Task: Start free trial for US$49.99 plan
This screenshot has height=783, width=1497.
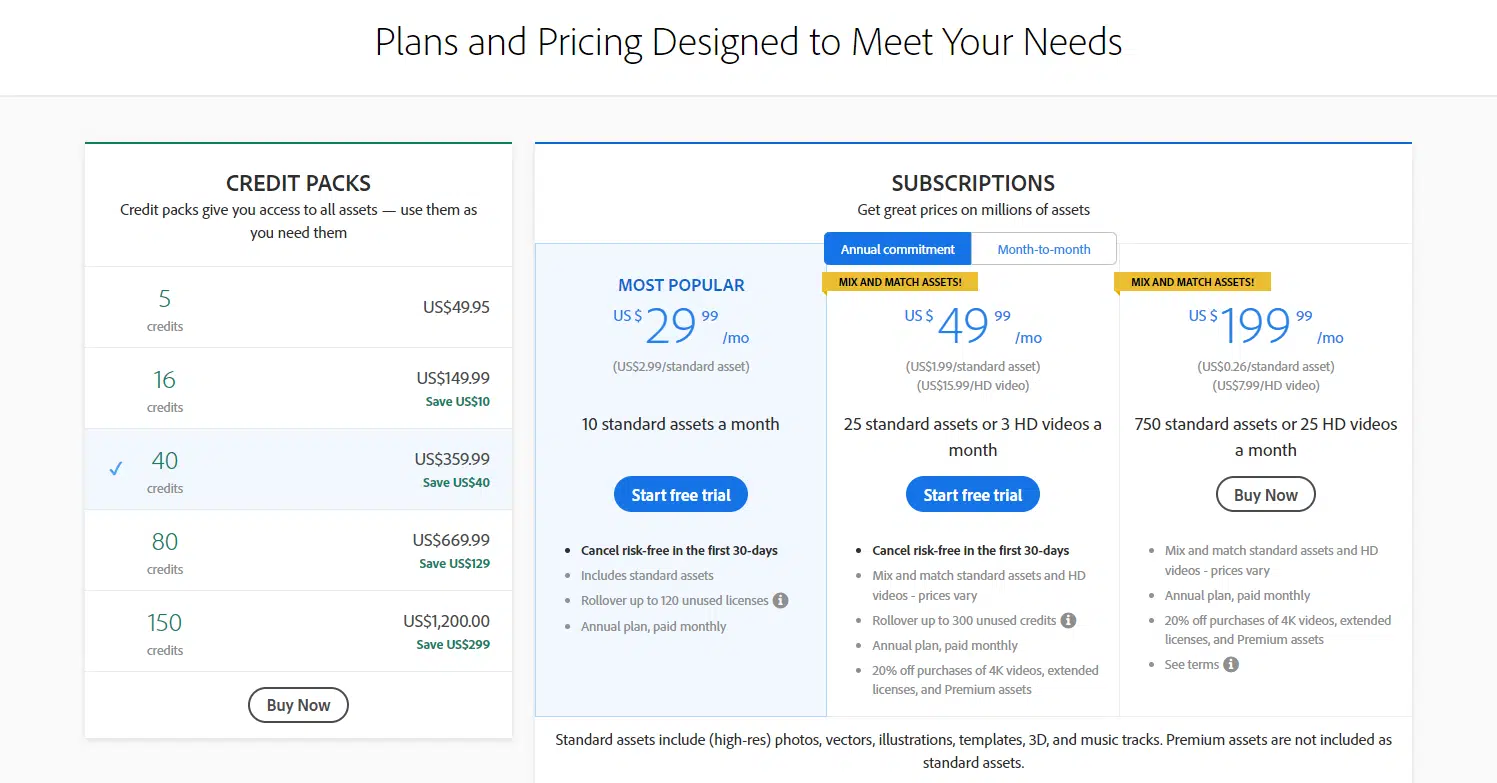Action: coord(972,495)
